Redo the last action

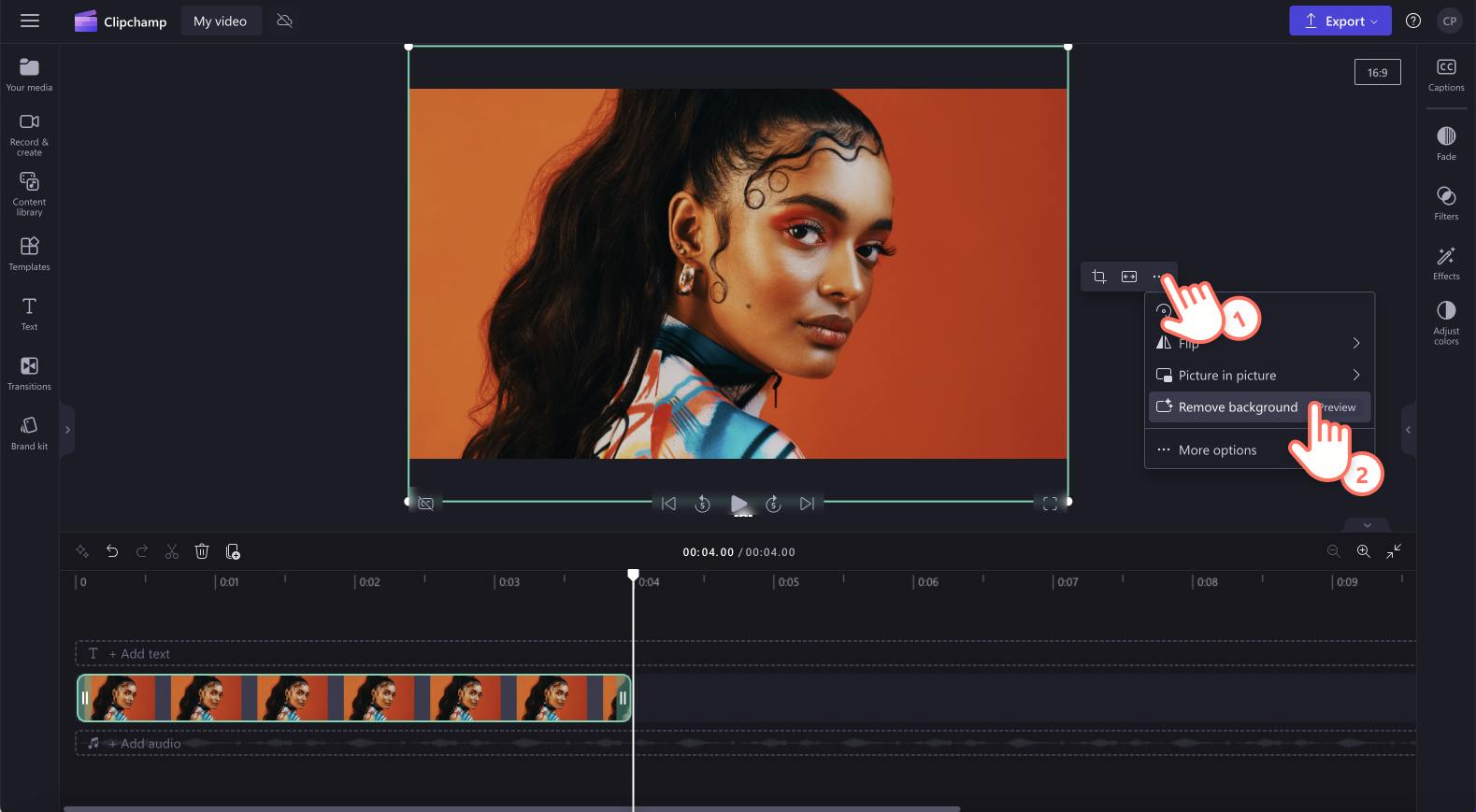pyautogui.click(x=142, y=551)
